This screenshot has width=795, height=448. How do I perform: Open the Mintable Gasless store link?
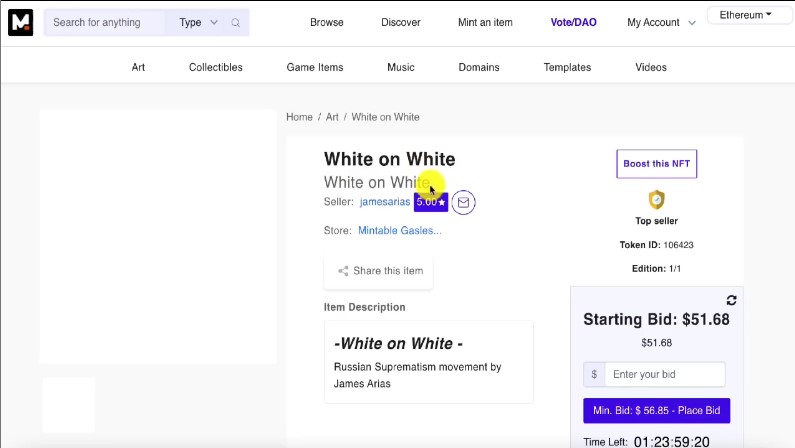click(399, 231)
